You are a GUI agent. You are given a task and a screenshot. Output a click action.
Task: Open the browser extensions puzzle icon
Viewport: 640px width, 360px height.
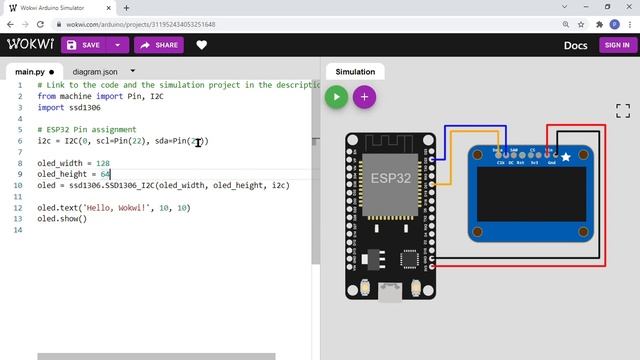pos(599,24)
